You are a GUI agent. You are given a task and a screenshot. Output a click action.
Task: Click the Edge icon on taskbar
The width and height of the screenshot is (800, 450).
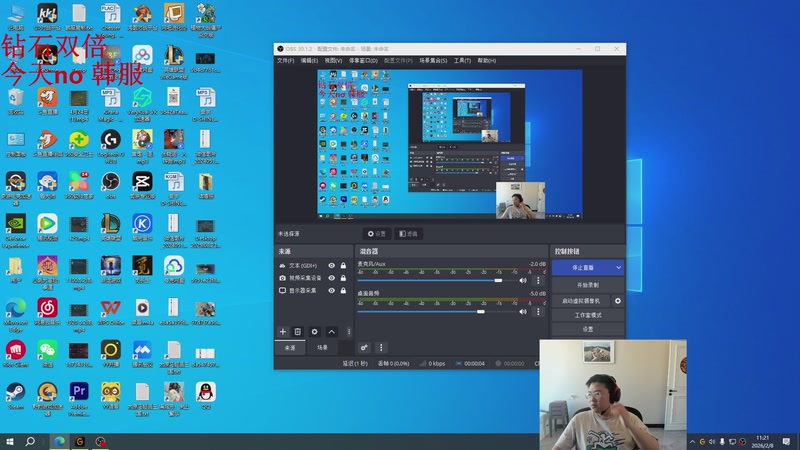[x=60, y=441]
